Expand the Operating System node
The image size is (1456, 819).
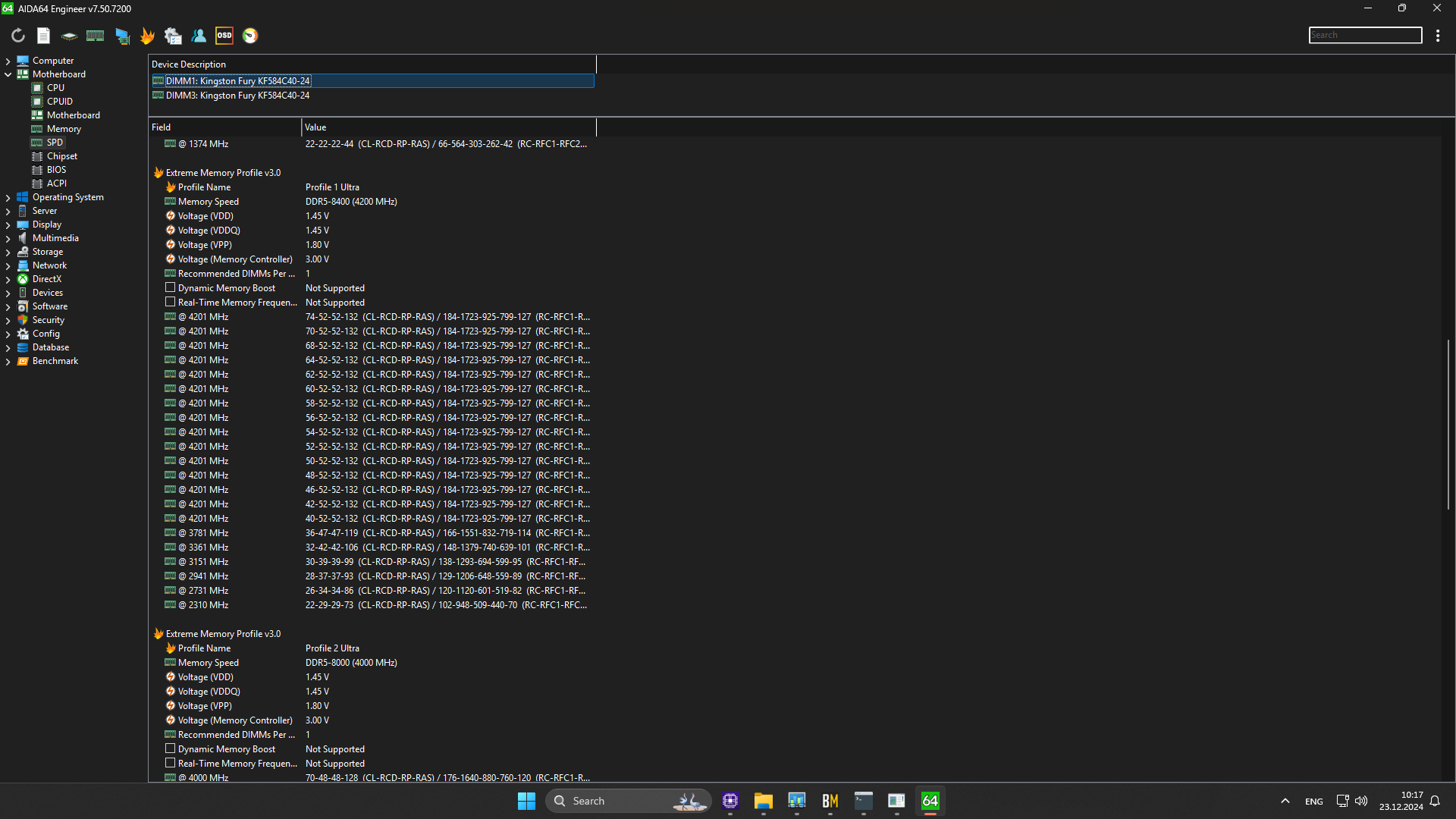[8, 197]
